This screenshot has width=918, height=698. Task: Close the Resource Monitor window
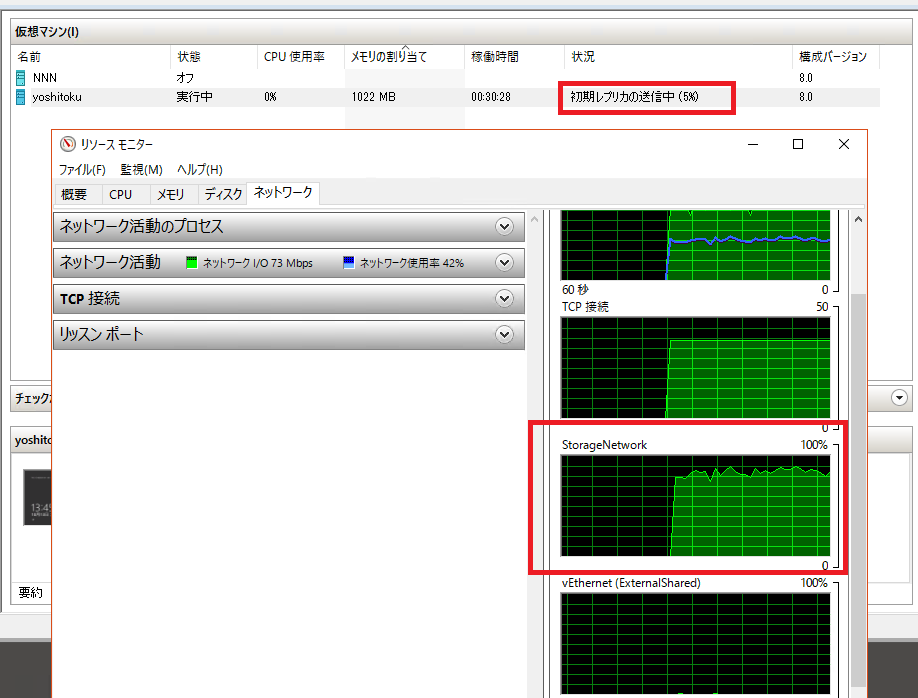point(844,144)
